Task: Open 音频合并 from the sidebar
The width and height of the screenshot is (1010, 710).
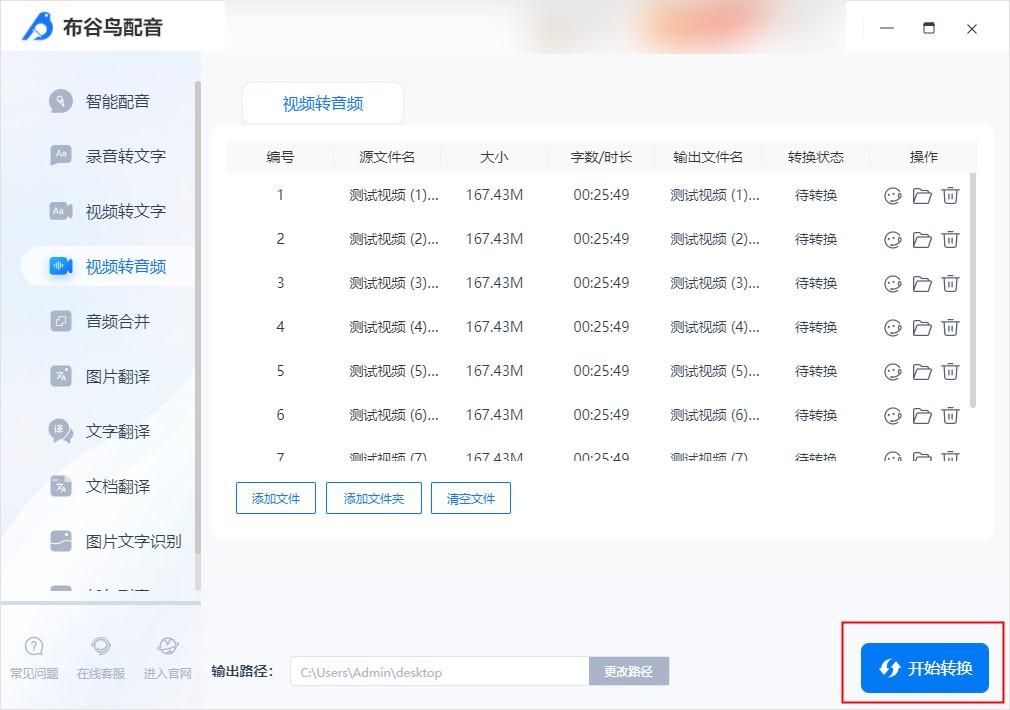Action: click(100, 321)
